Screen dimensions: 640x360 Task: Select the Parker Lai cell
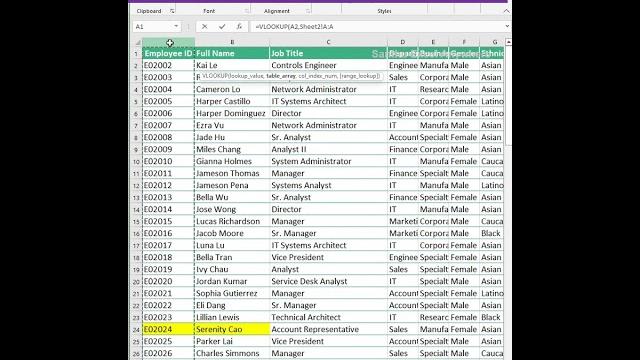tap(232, 341)
